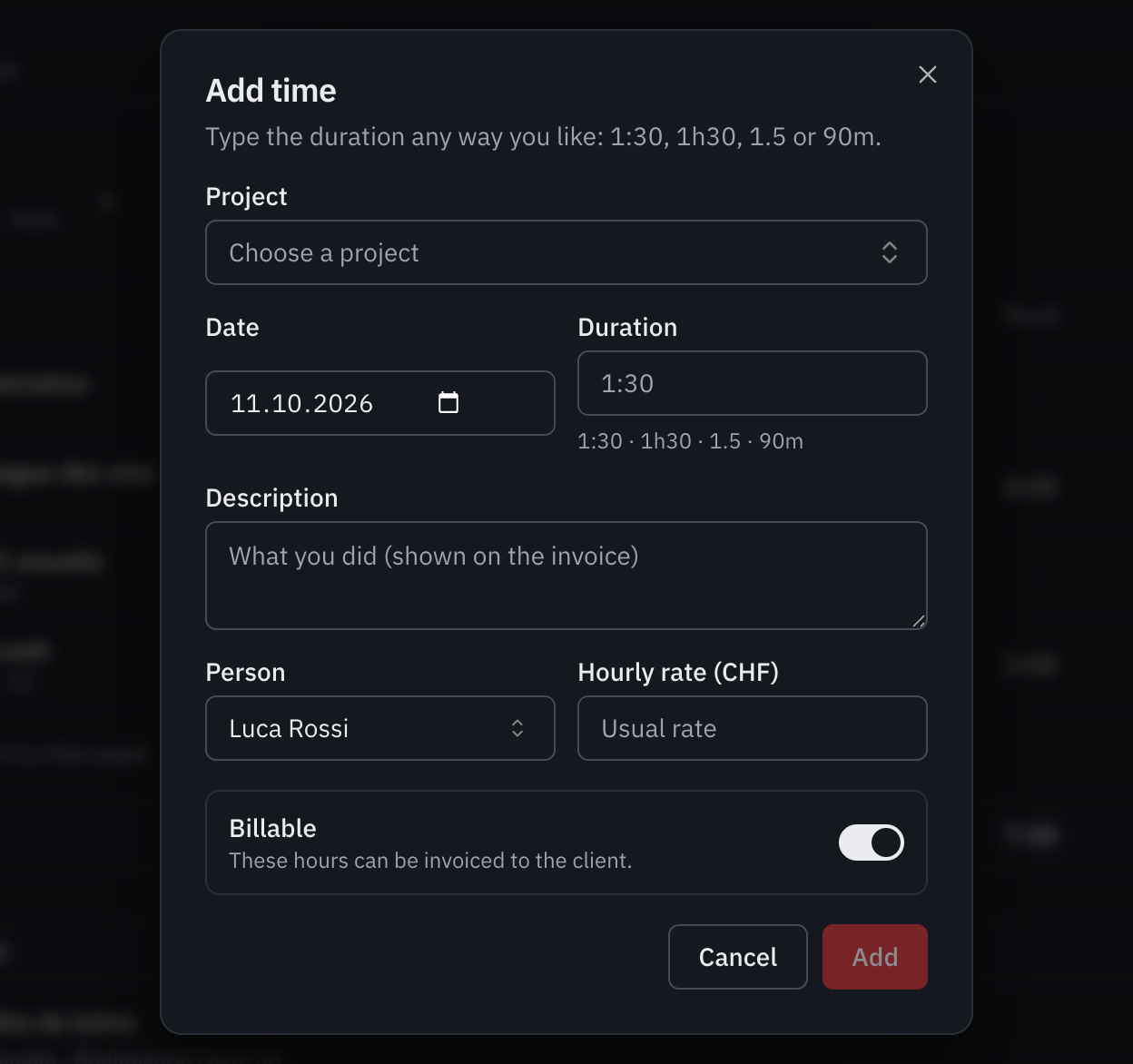Turn off the Billable switch
This screenshot has width=1133, height=1064.
click(x=872, y=842)
